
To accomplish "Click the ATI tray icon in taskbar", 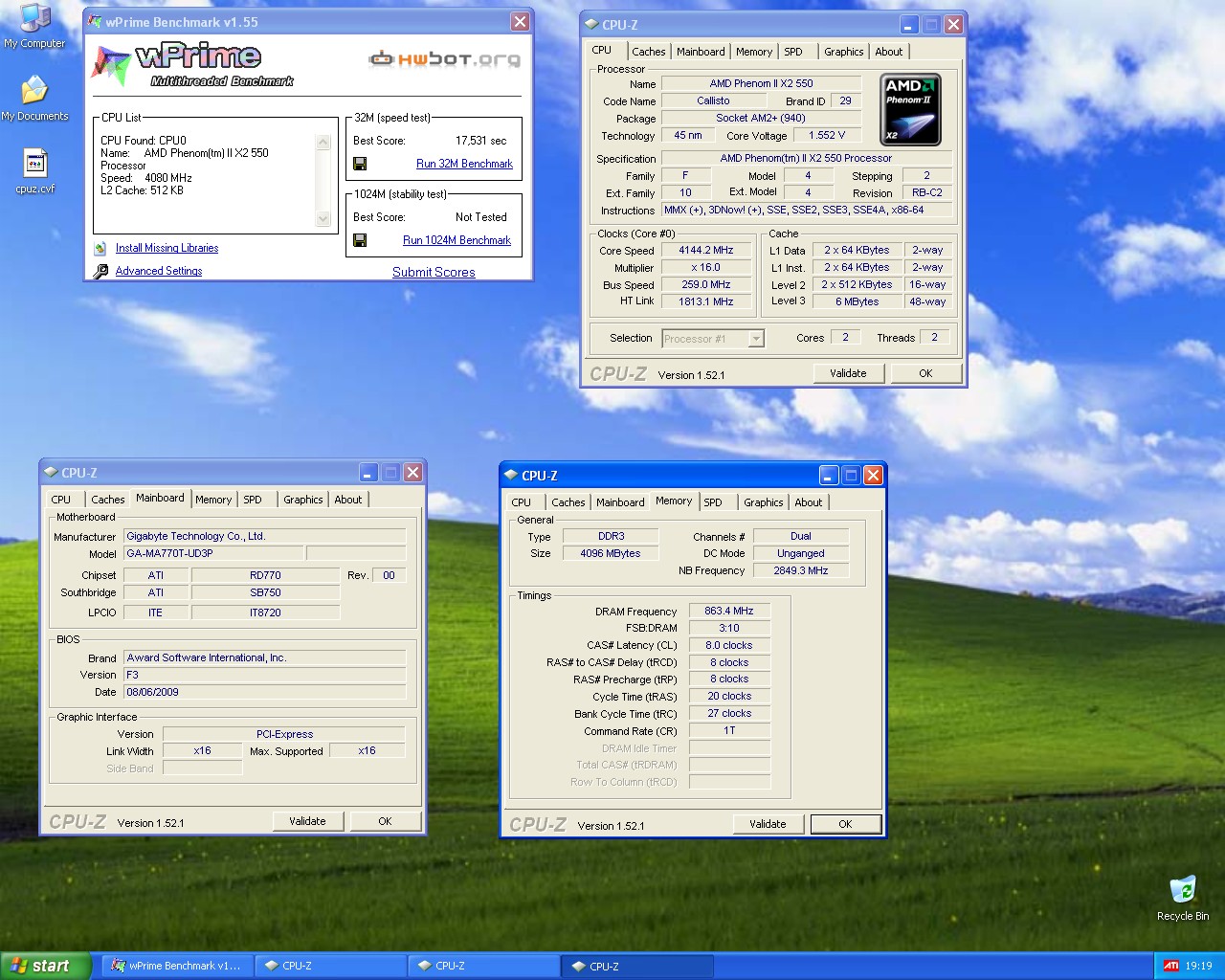I will (x=1170, y=966).
